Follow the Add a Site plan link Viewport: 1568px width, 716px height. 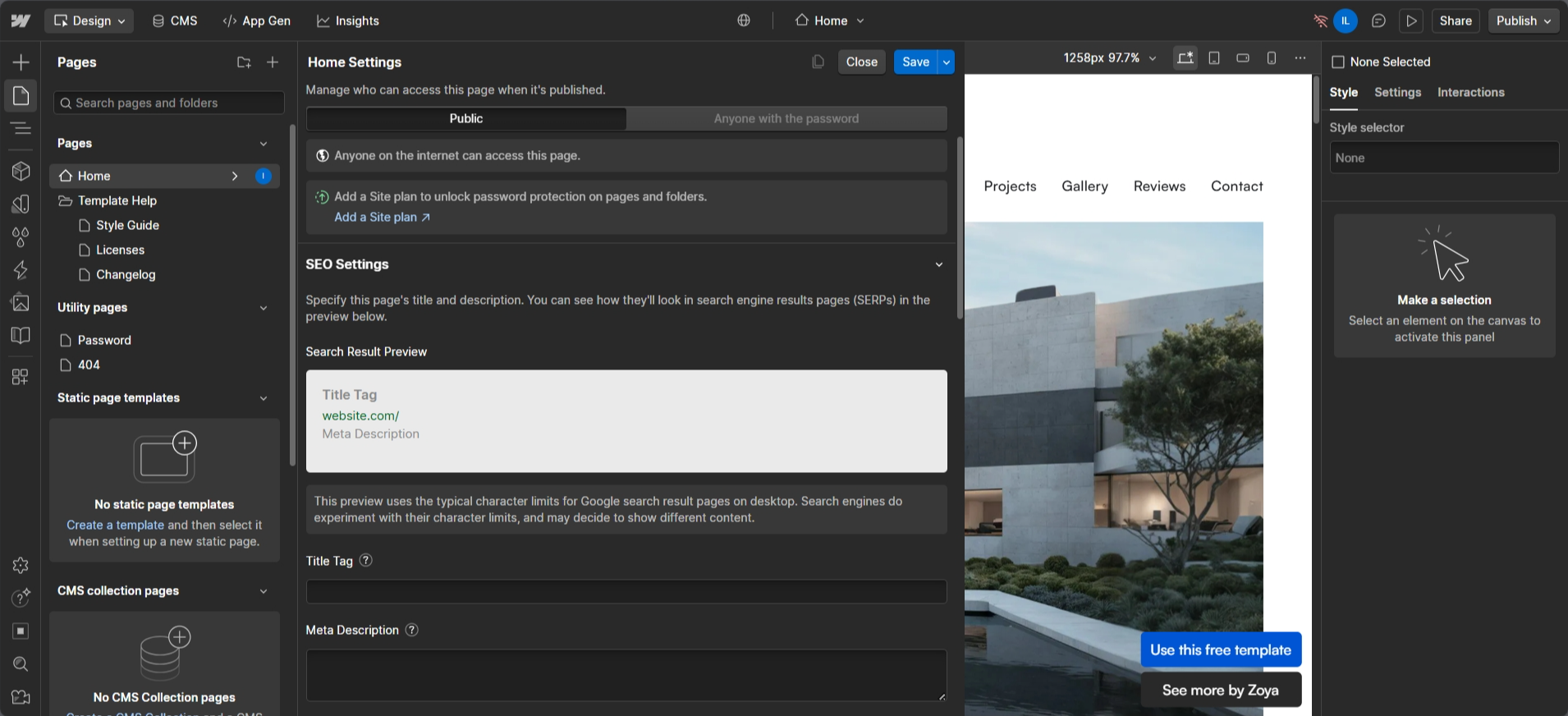coord(382,217)
